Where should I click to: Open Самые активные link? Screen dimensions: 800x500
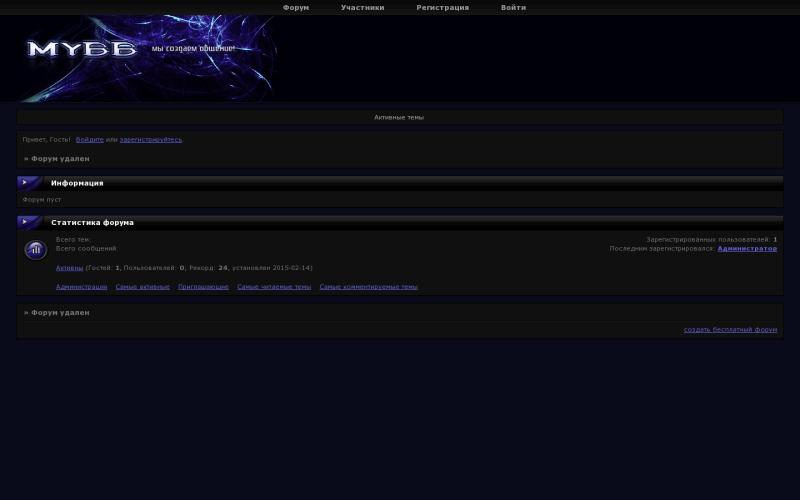tap(142, 287)
